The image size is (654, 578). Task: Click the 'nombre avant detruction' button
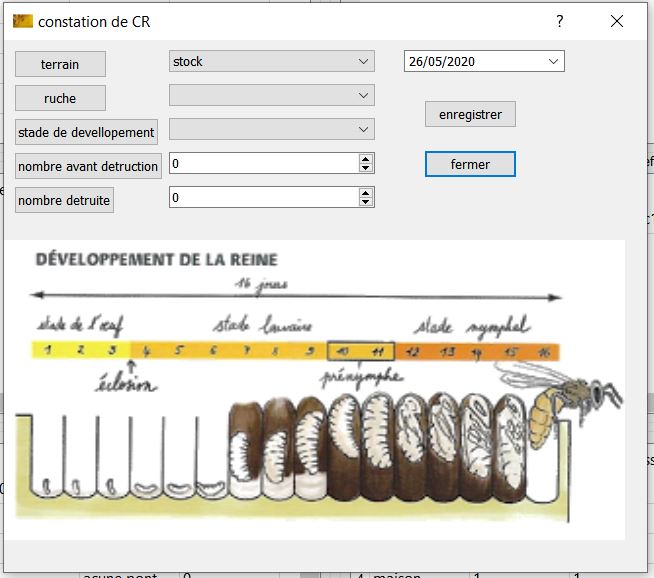click(88, 166)
